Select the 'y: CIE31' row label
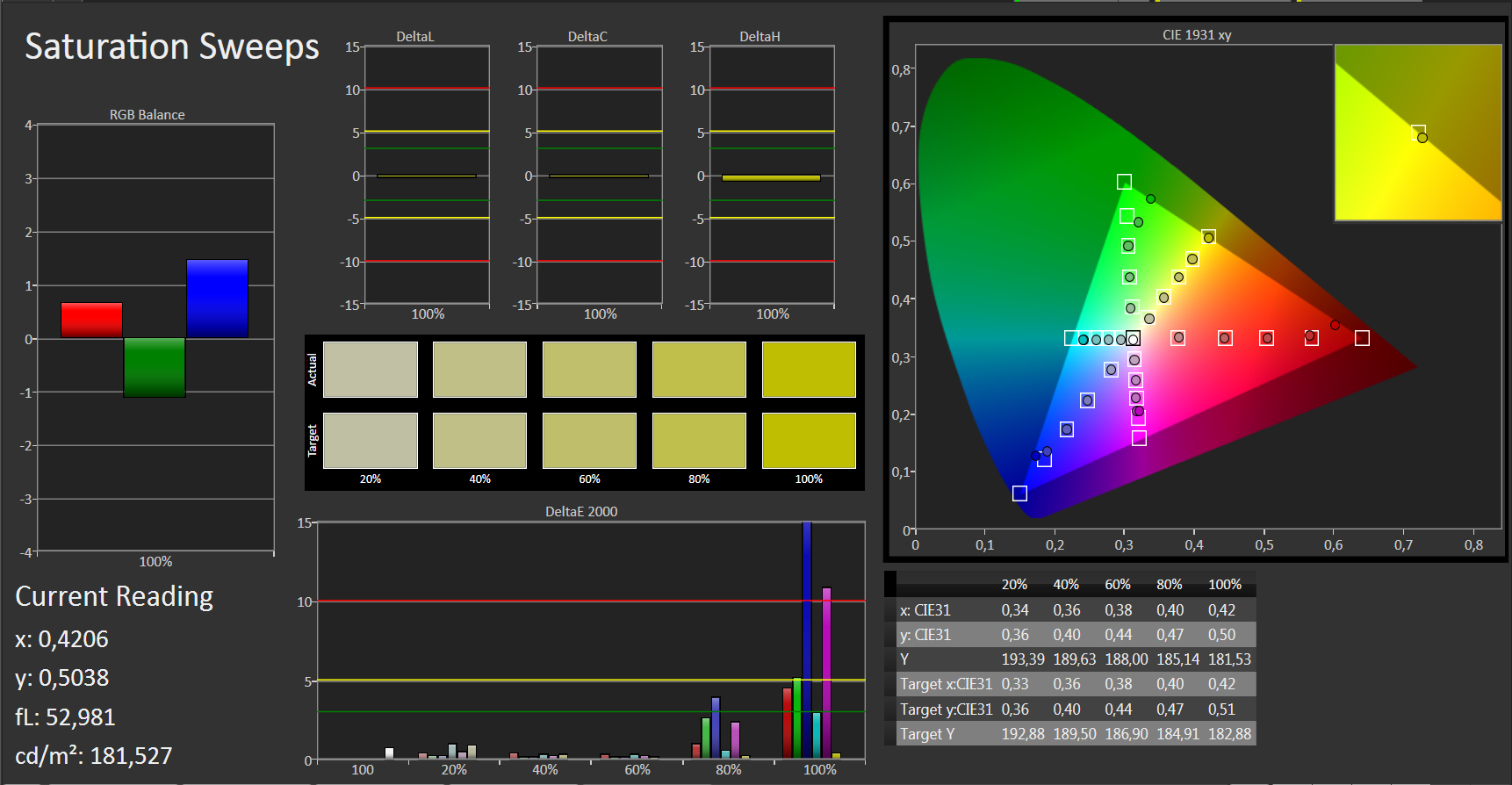The height and width of the screenshot is (785, 1512). coord(925,634)
